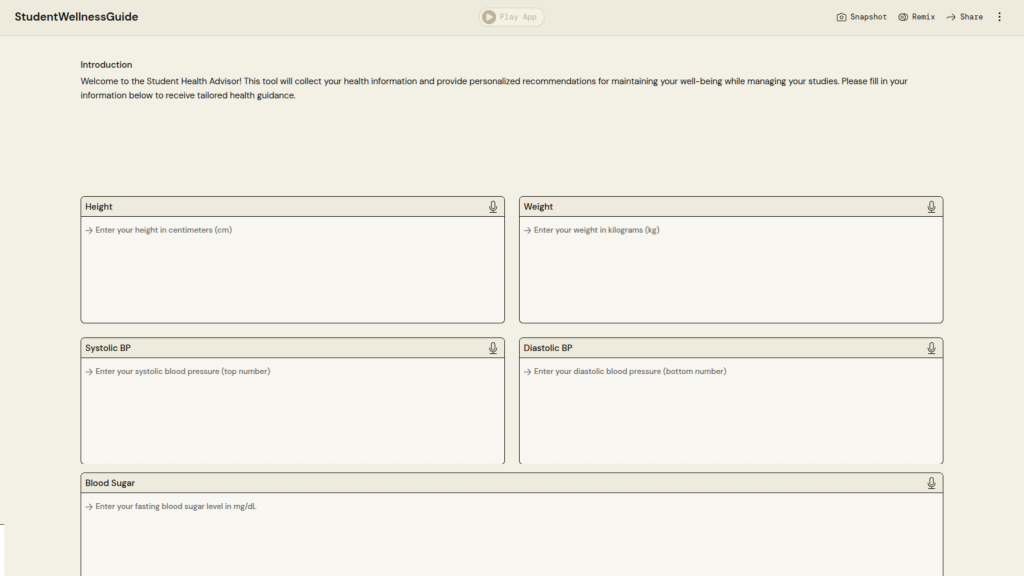This screenshot has width=1024, height=576.
Task: Open the three-dot more options menu
Action: click(999, 17)
